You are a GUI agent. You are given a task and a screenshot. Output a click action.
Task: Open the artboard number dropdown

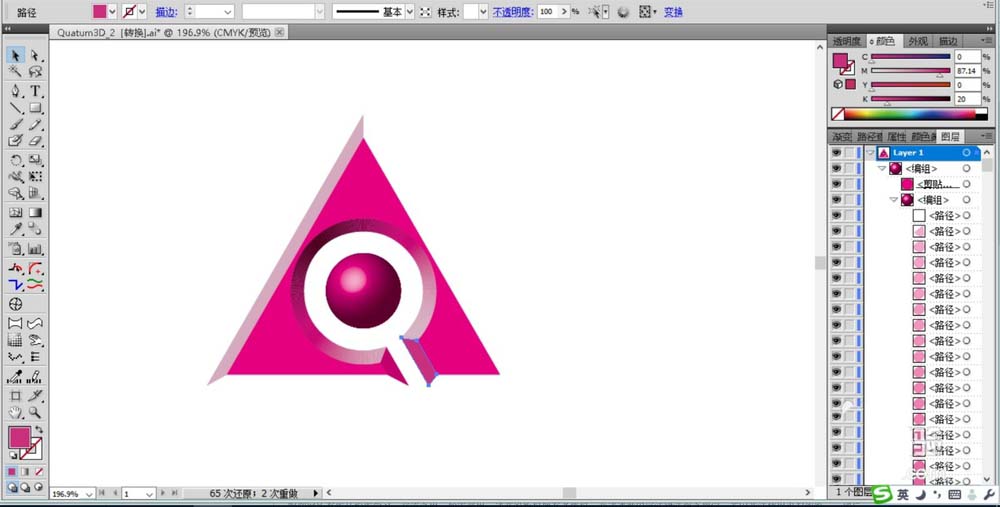tap(149, 494)
